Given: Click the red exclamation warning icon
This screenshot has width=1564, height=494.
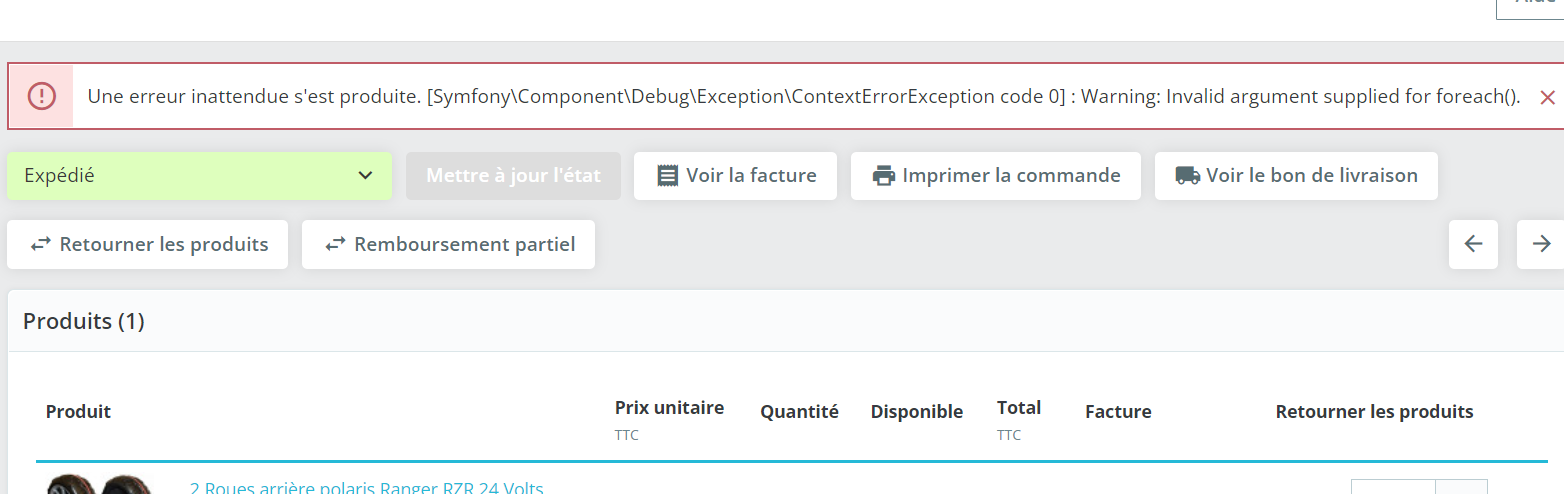Looking at the screenshot, I should click(x=41, y=96).
